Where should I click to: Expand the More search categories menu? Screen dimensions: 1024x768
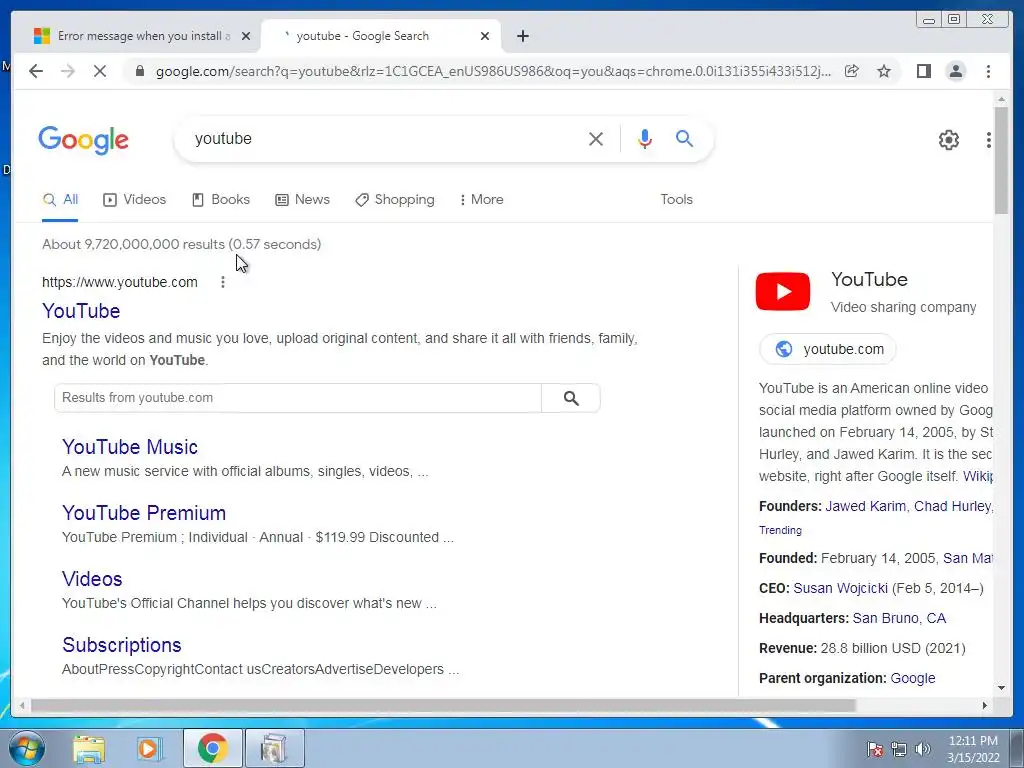pos(481,200)
